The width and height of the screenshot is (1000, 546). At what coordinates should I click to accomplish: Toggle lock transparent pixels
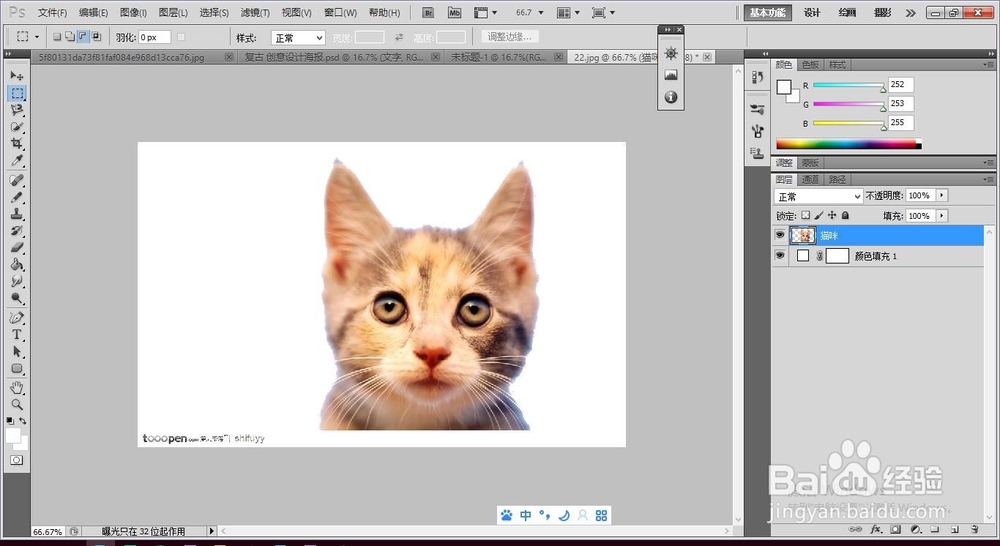[x=805, y=216]
